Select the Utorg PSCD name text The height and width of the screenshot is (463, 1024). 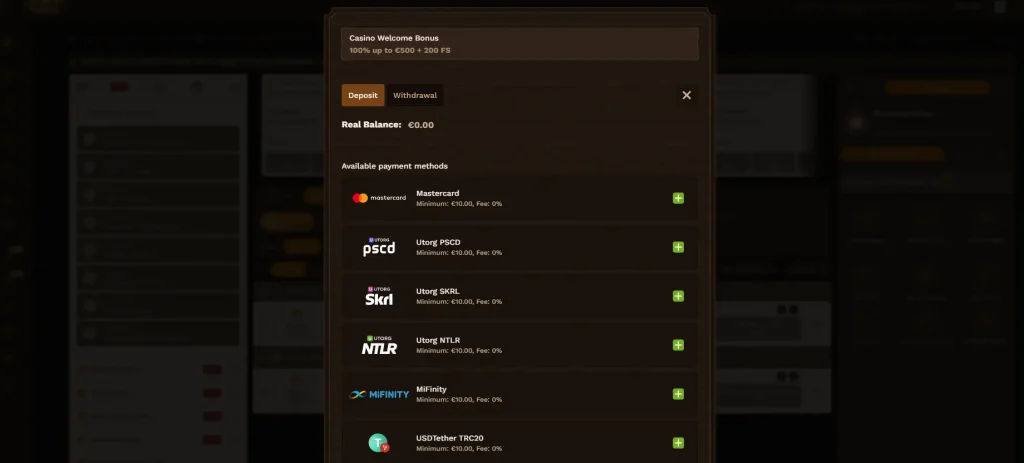click(438, 242)
